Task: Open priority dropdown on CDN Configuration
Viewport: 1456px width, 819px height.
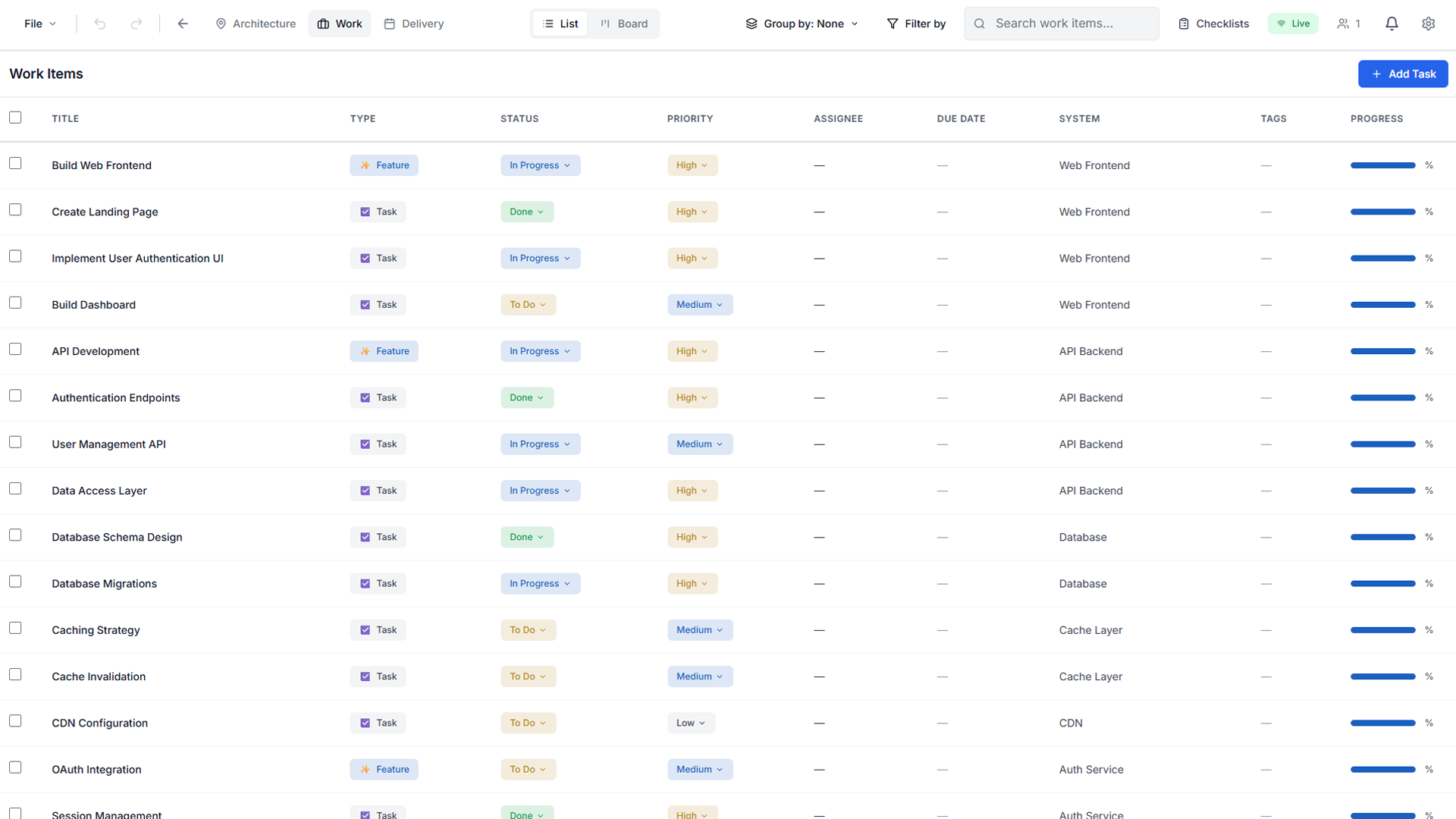Action: (x=690, y=723)
